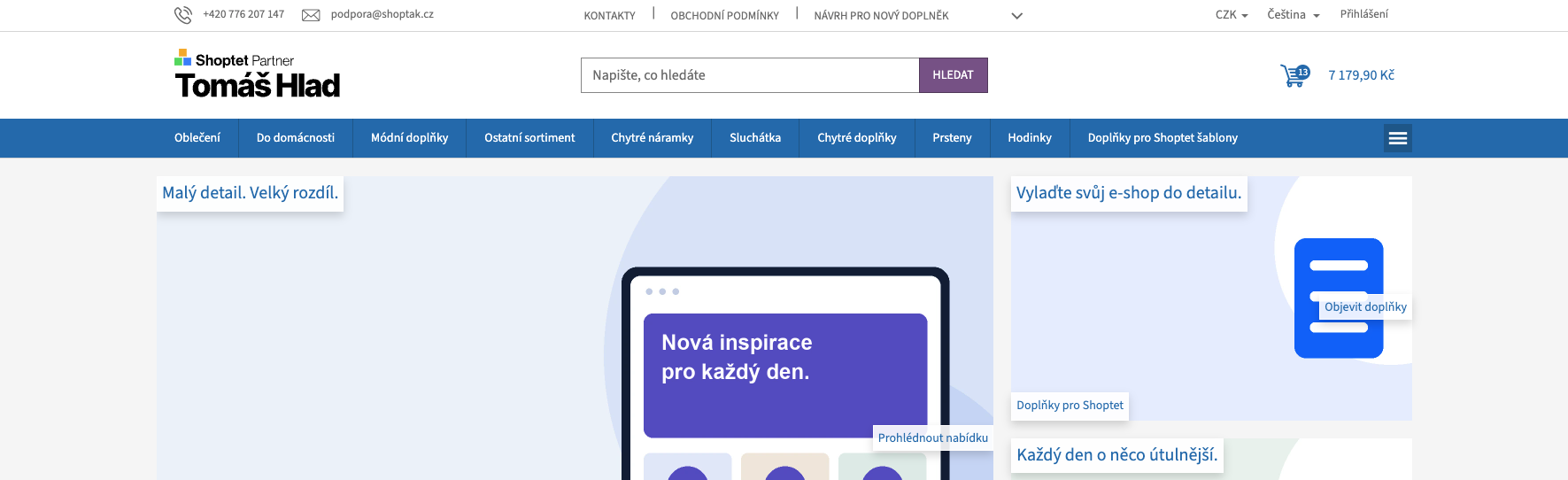Open the Oblečení category
The width and height of the screenshot is (1568, 480).
[197, 138]
